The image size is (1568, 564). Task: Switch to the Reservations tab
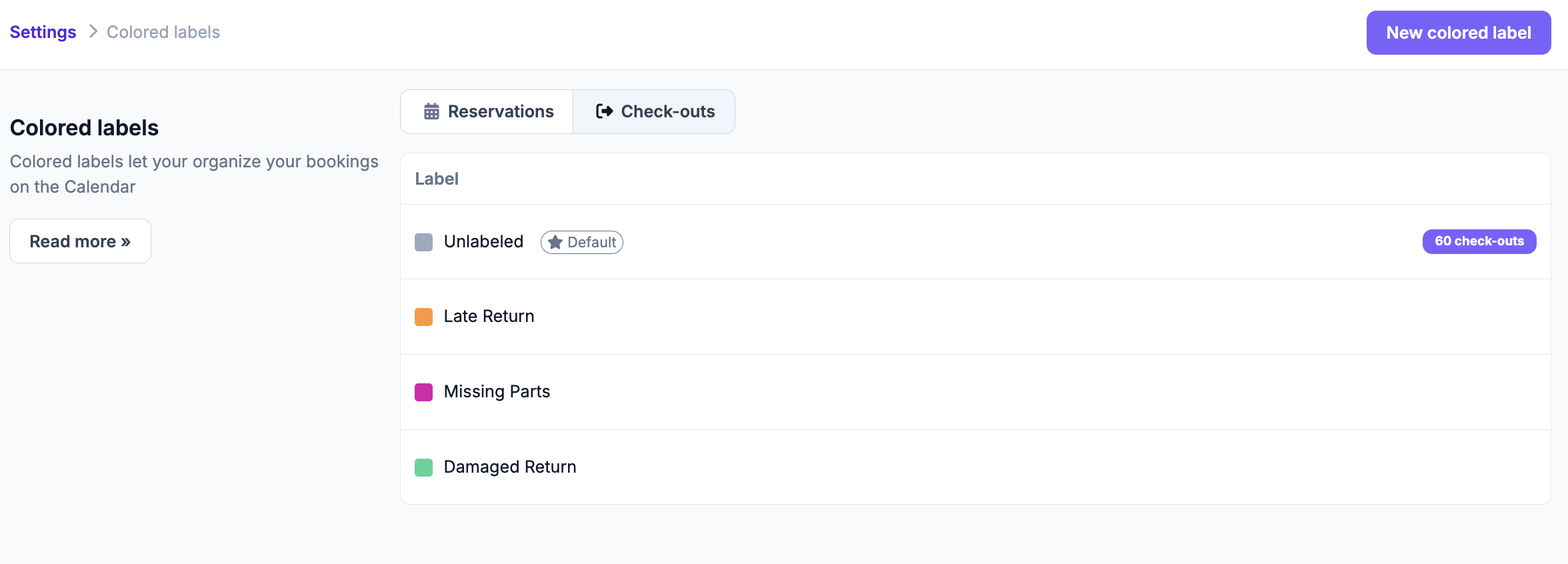[x=487, y=111]
